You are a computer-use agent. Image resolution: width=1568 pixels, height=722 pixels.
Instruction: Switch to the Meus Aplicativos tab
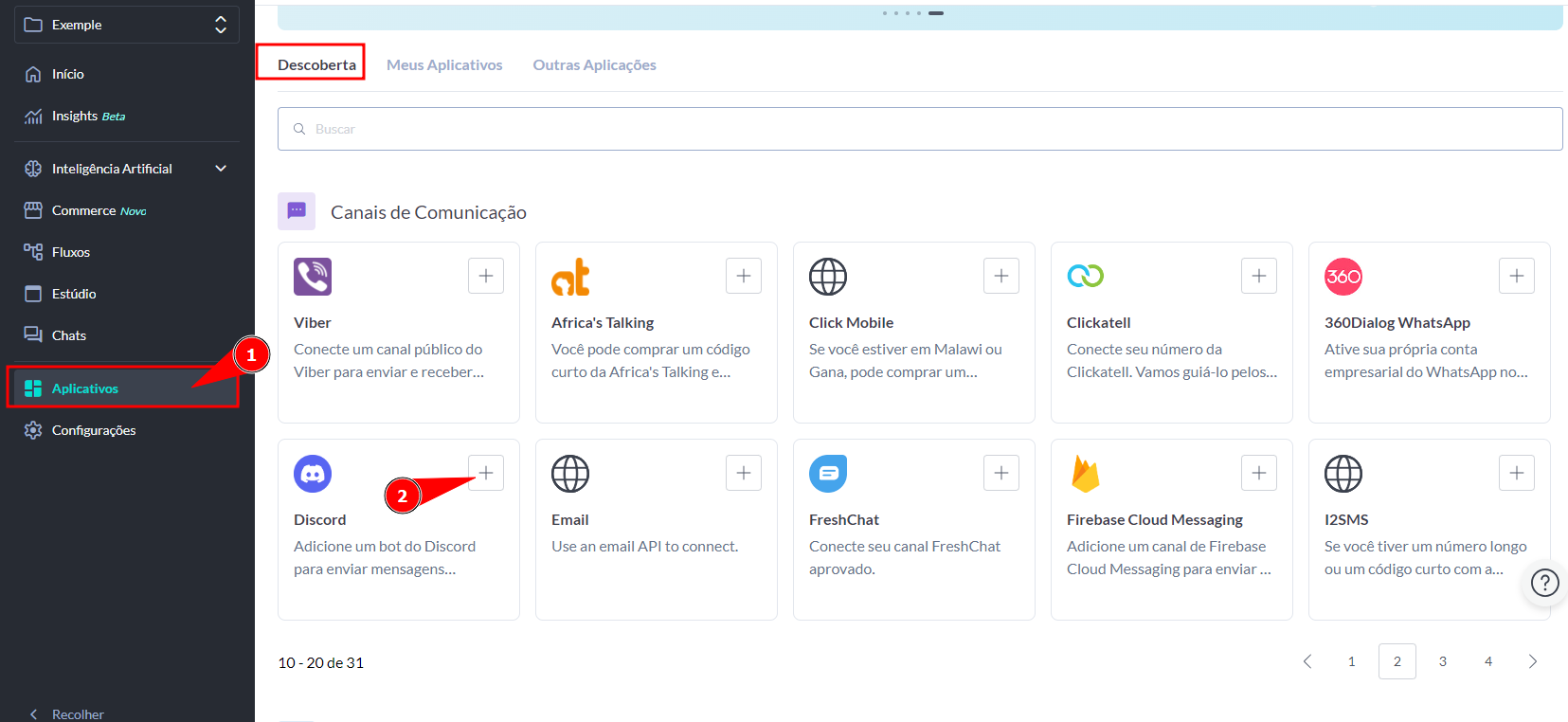click(444, 64)
